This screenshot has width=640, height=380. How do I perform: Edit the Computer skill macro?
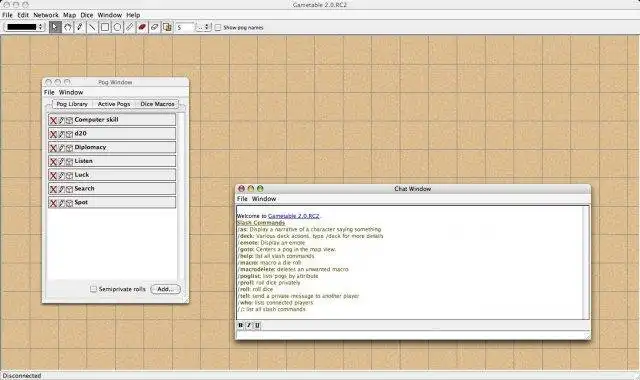(62, 120)
